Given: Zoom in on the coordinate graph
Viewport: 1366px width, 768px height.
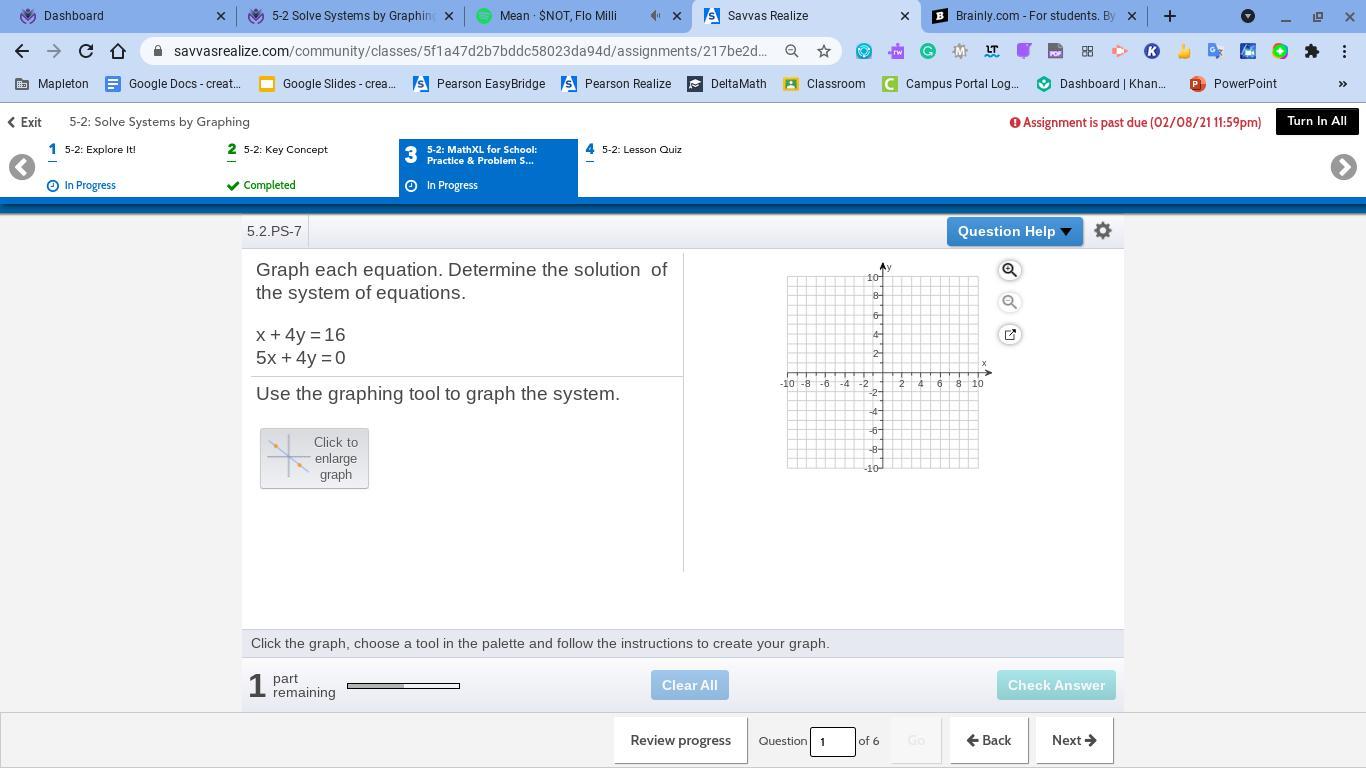Looking at the screenshot, I should tap(1009, 270).
